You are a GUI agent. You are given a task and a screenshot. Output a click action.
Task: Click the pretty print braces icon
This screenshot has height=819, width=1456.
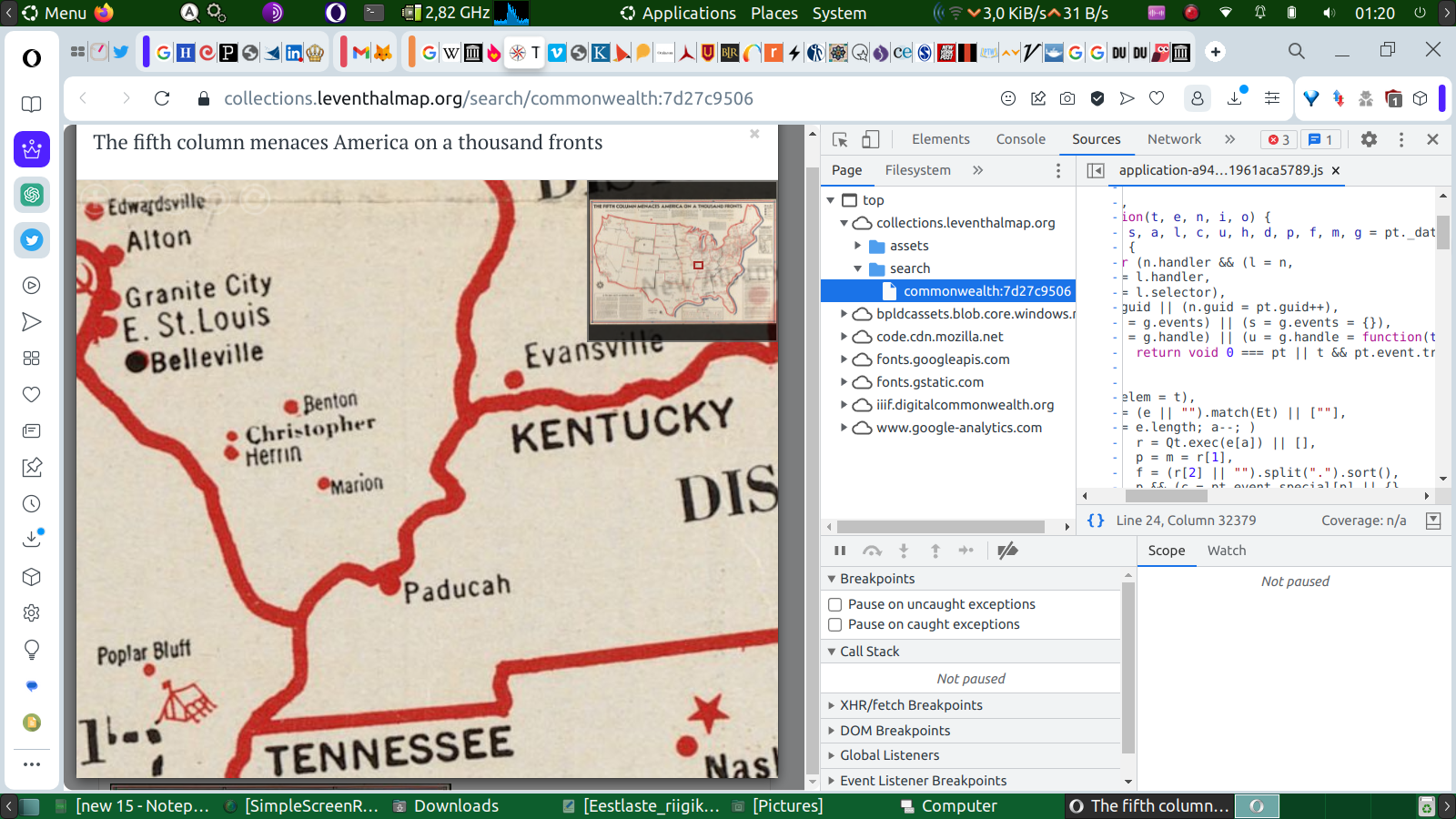tap(1096, 521)
